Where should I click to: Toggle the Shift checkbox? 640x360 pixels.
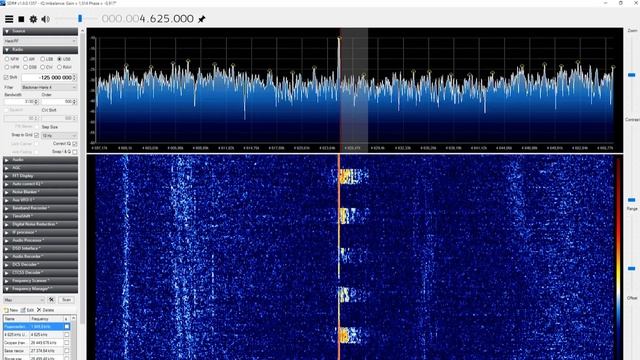[x=6, y=77]
